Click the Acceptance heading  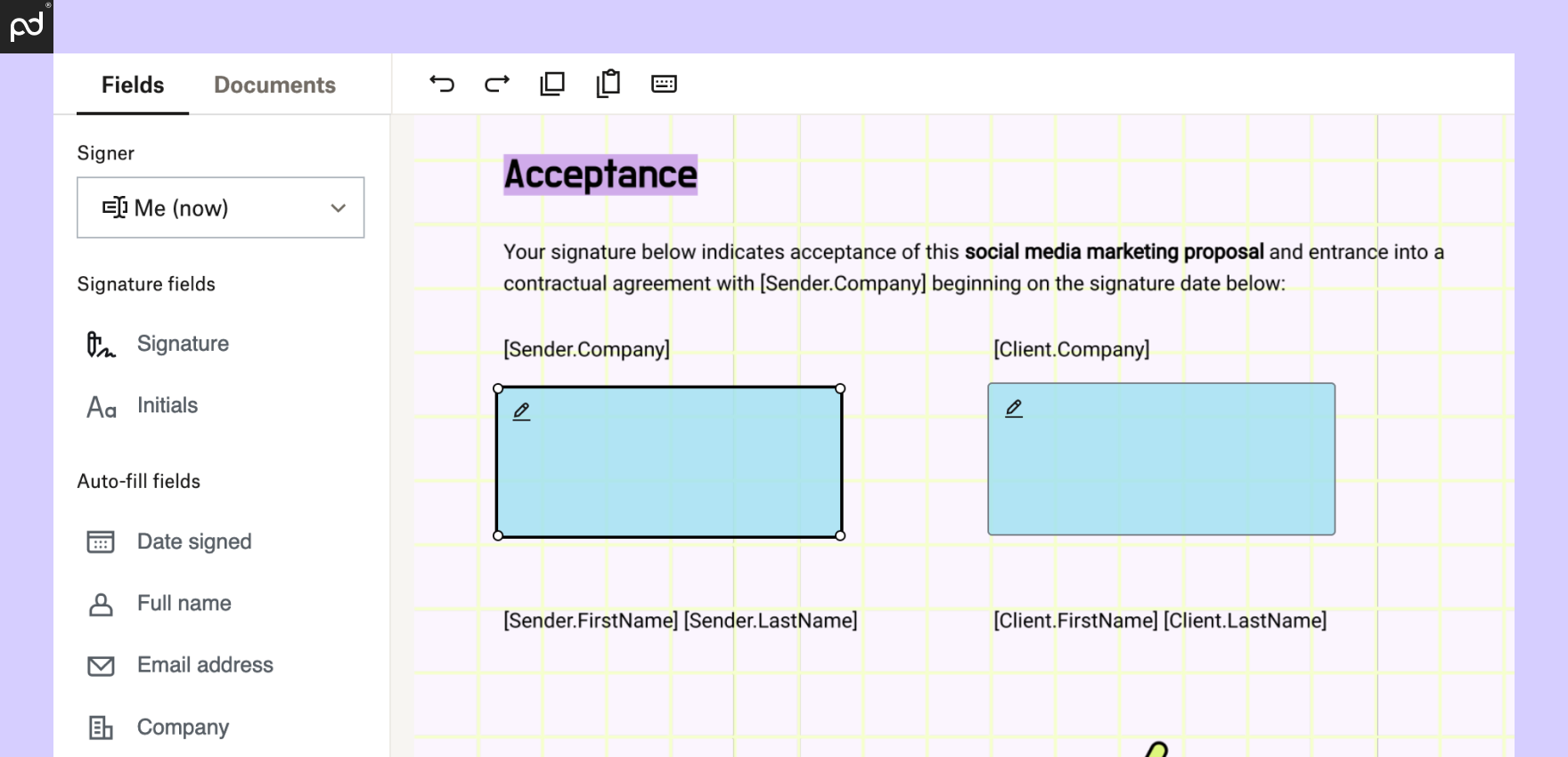(x=600, y=175)
